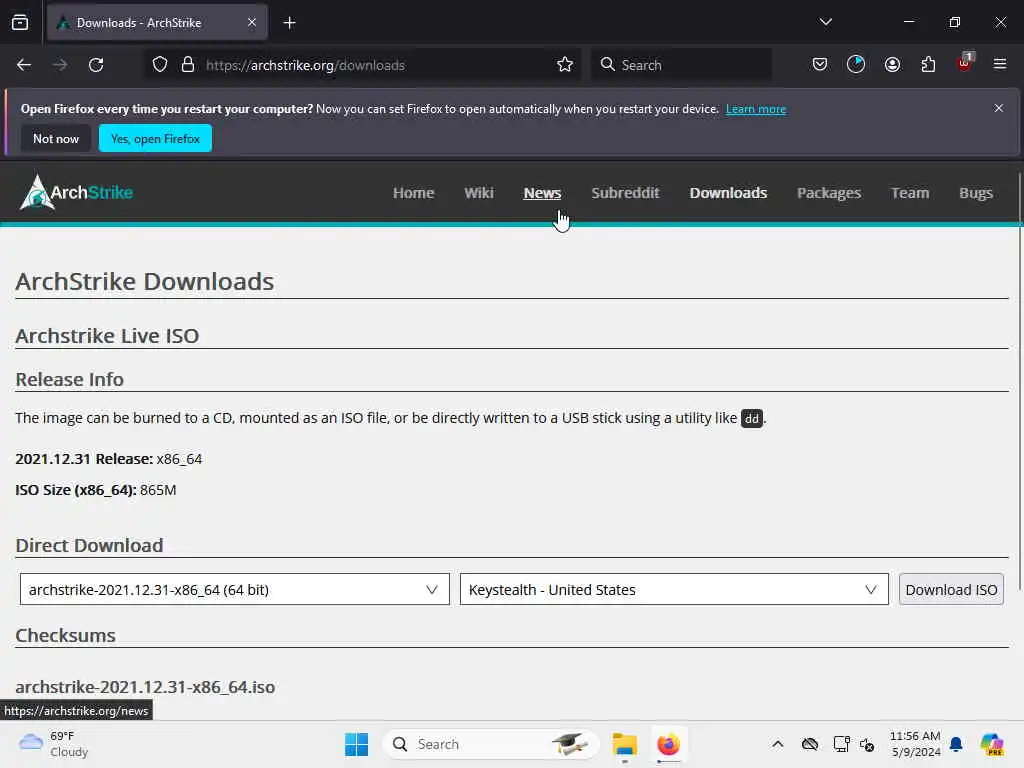Open the notifications bell in the taskbar
This screenshot has height=768, width=1024.
click(x=956, y=744)
